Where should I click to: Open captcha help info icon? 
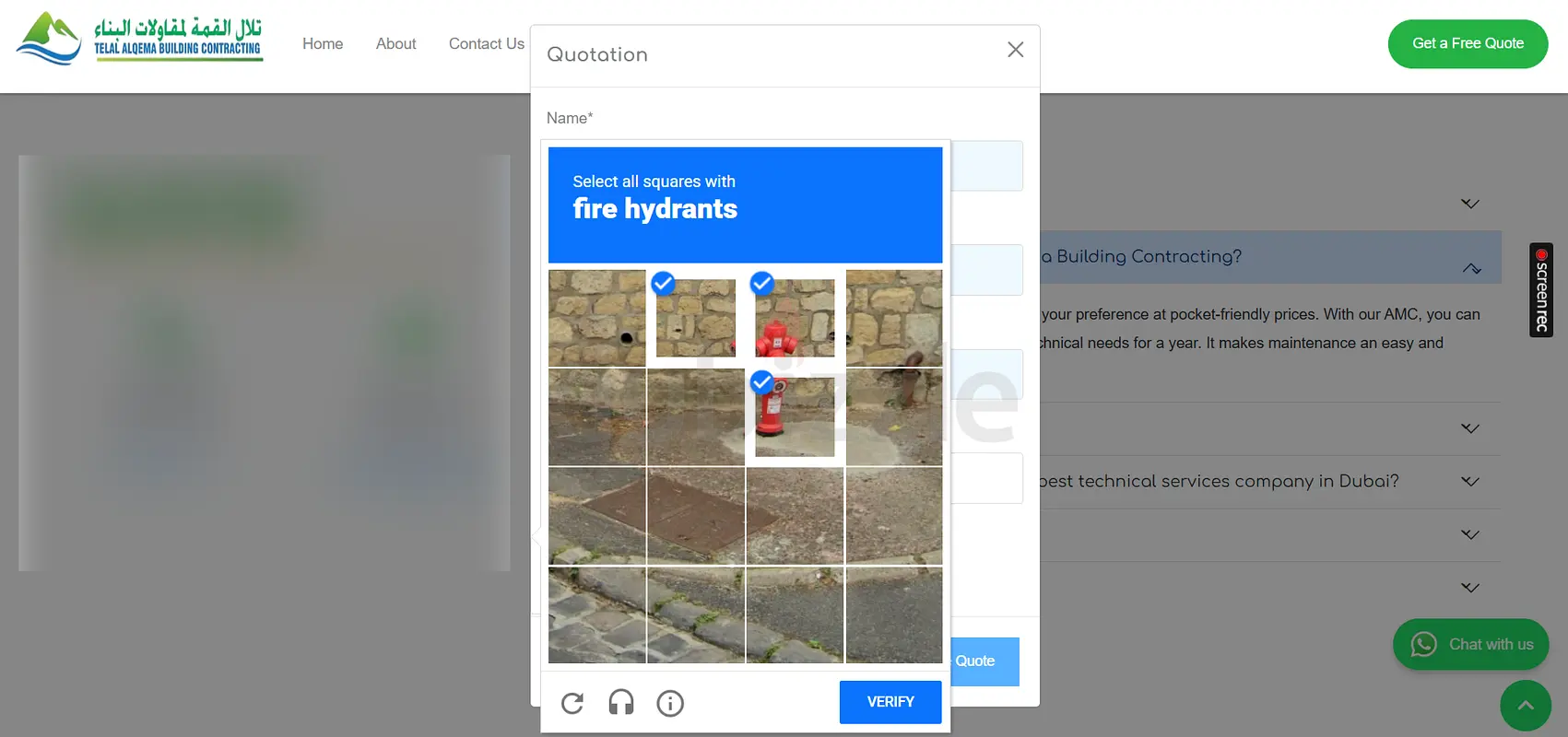click(x=670, y=704)
